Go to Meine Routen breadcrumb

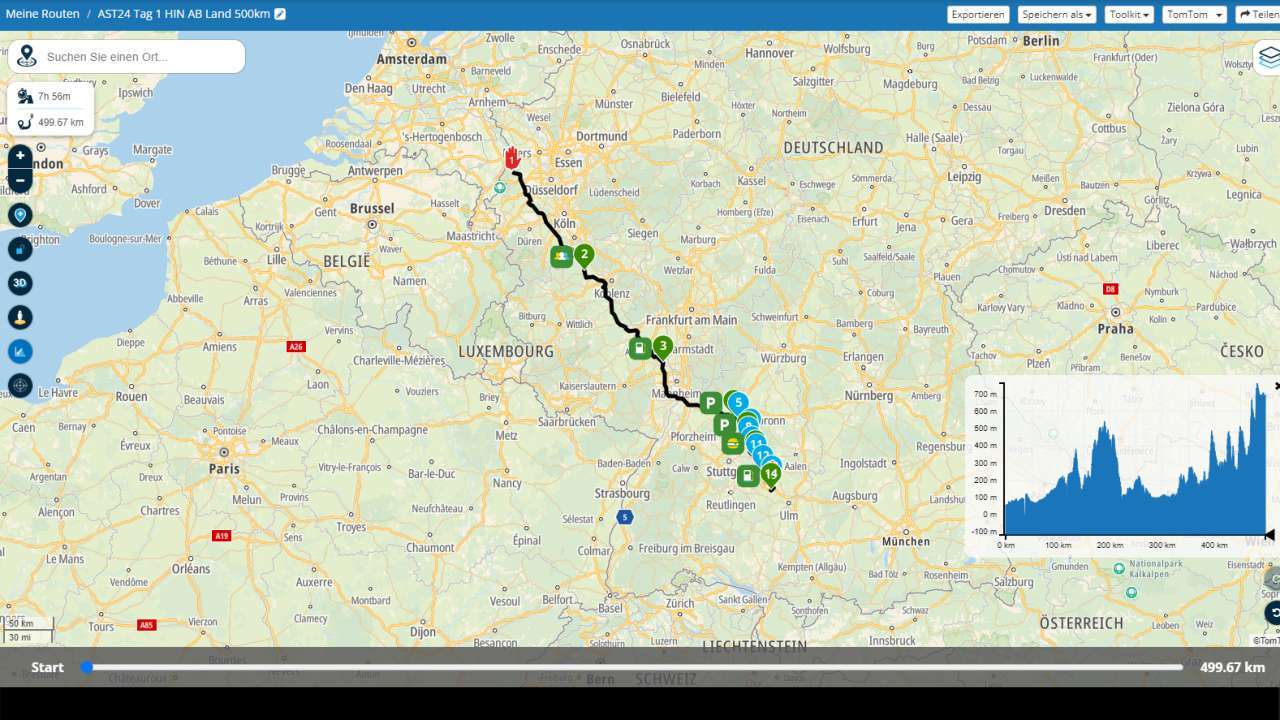pyautogui.click(x=42, y=14)
